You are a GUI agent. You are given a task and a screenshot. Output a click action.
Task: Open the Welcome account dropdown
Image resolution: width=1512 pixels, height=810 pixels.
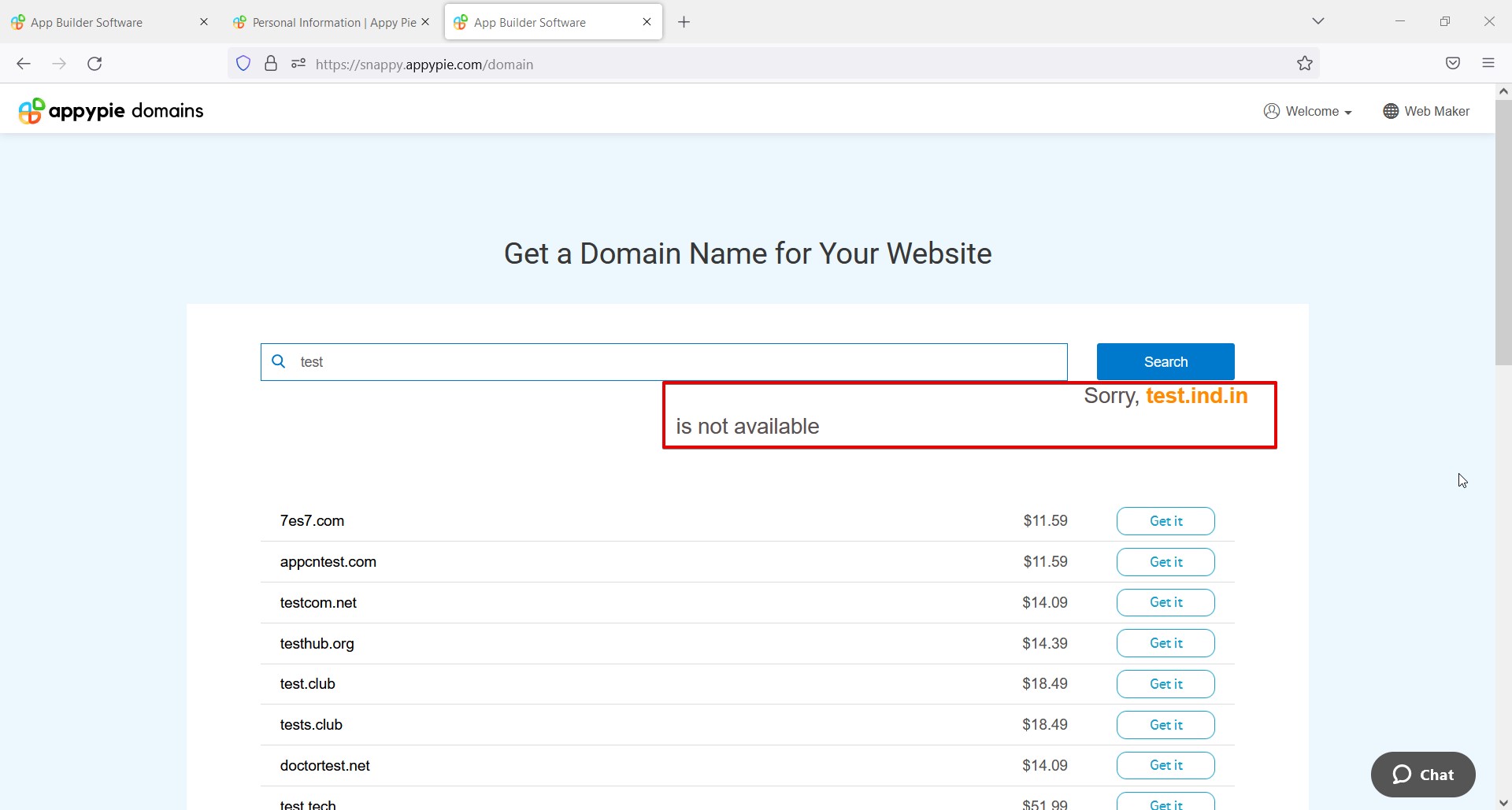click(x=1307, y=111)
